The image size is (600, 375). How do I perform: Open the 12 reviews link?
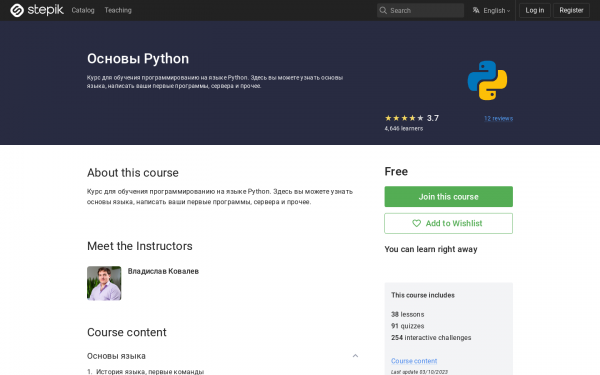(498, 118)
